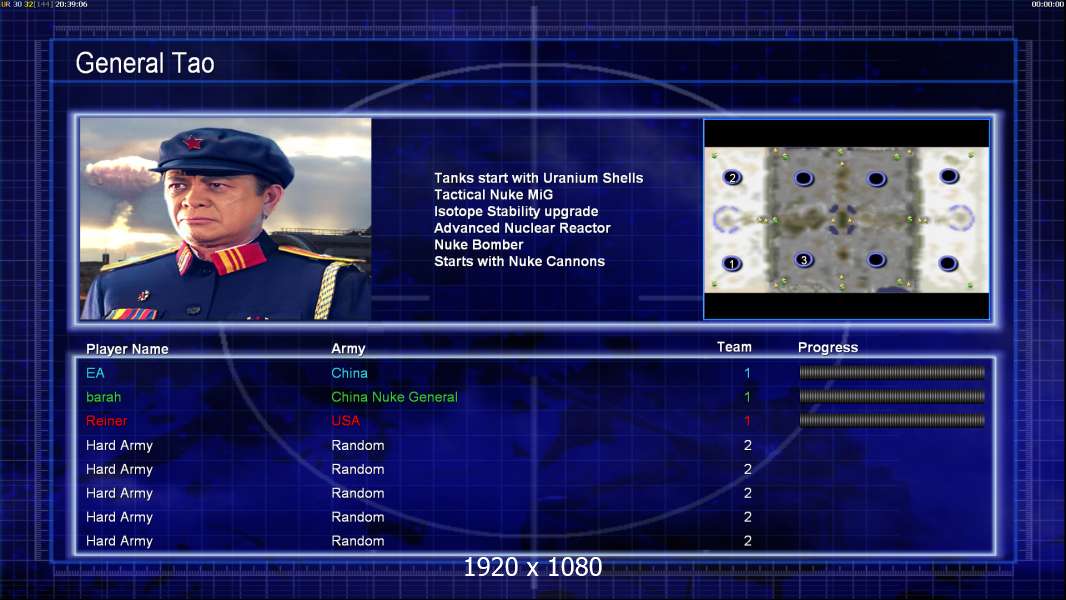1066x600 pixels.
Task: Click the unnumbered start spot right of position 3
Action: coord(876,260)
